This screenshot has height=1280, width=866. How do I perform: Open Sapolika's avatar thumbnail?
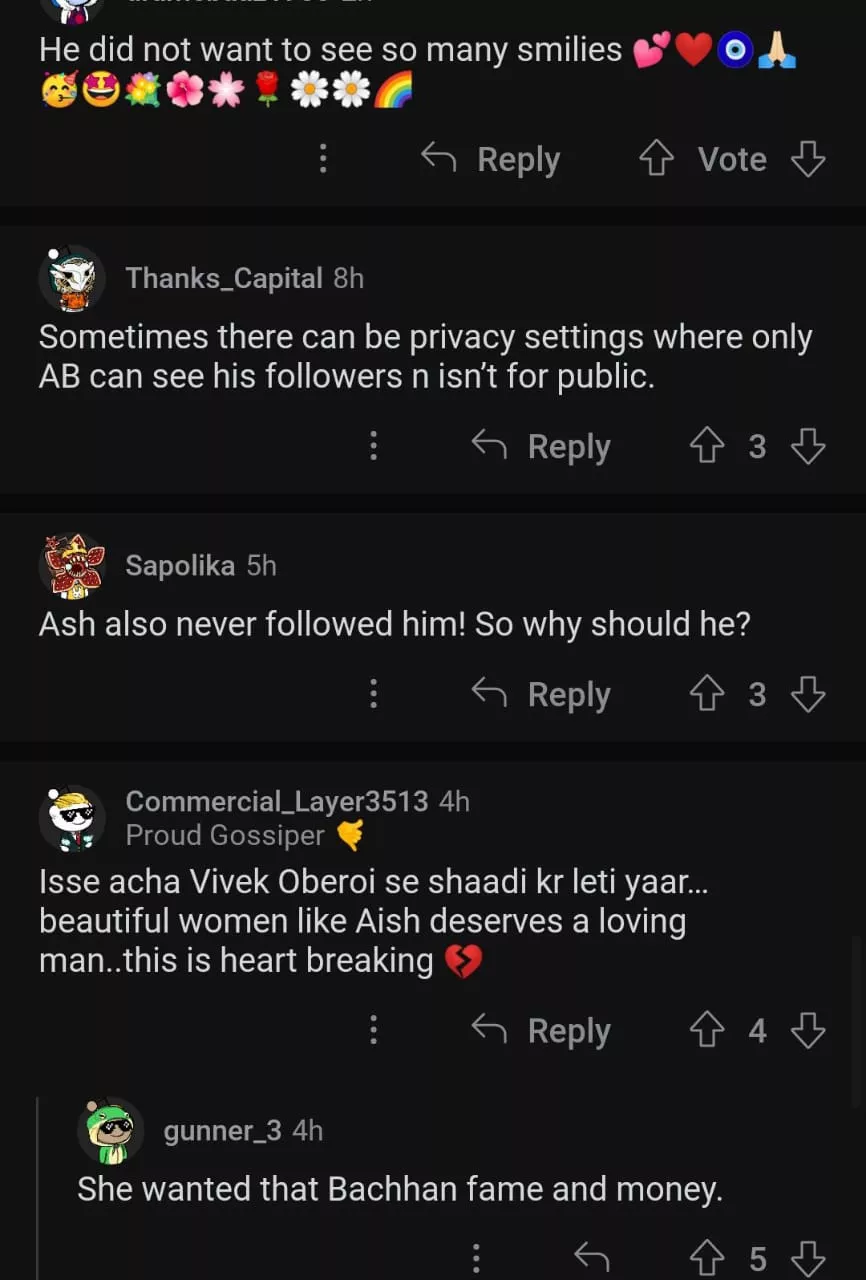(72, 566)
